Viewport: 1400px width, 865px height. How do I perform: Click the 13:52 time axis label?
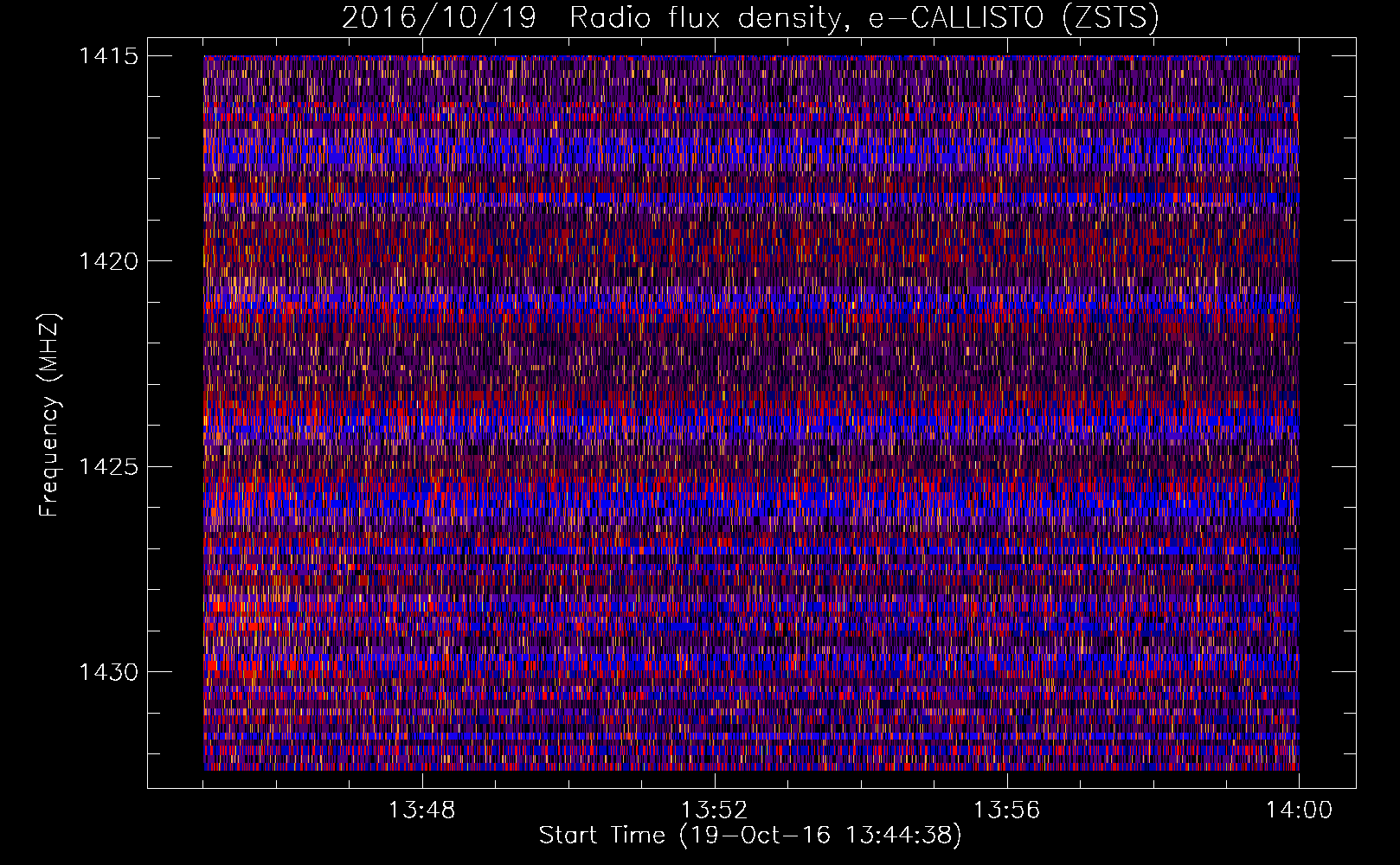pyautogui.click(x=714, y=811)
